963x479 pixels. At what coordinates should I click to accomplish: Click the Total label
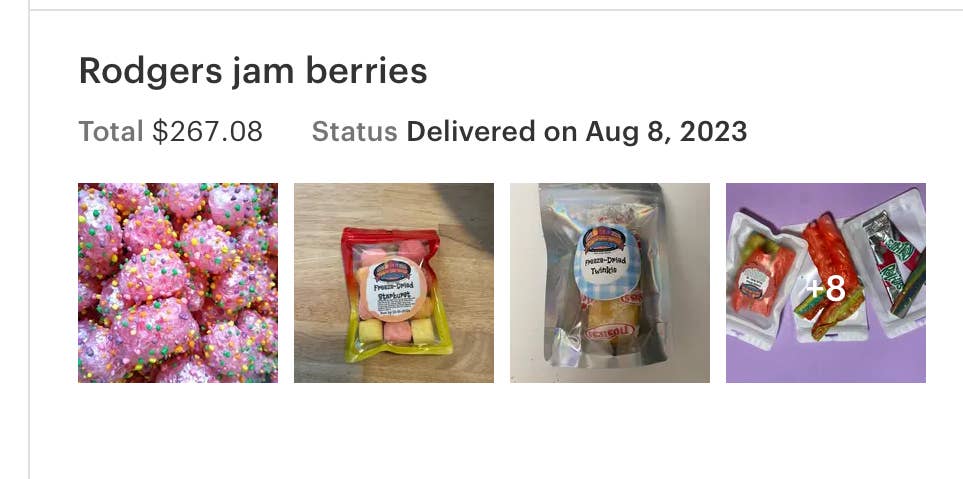point(111,131)
